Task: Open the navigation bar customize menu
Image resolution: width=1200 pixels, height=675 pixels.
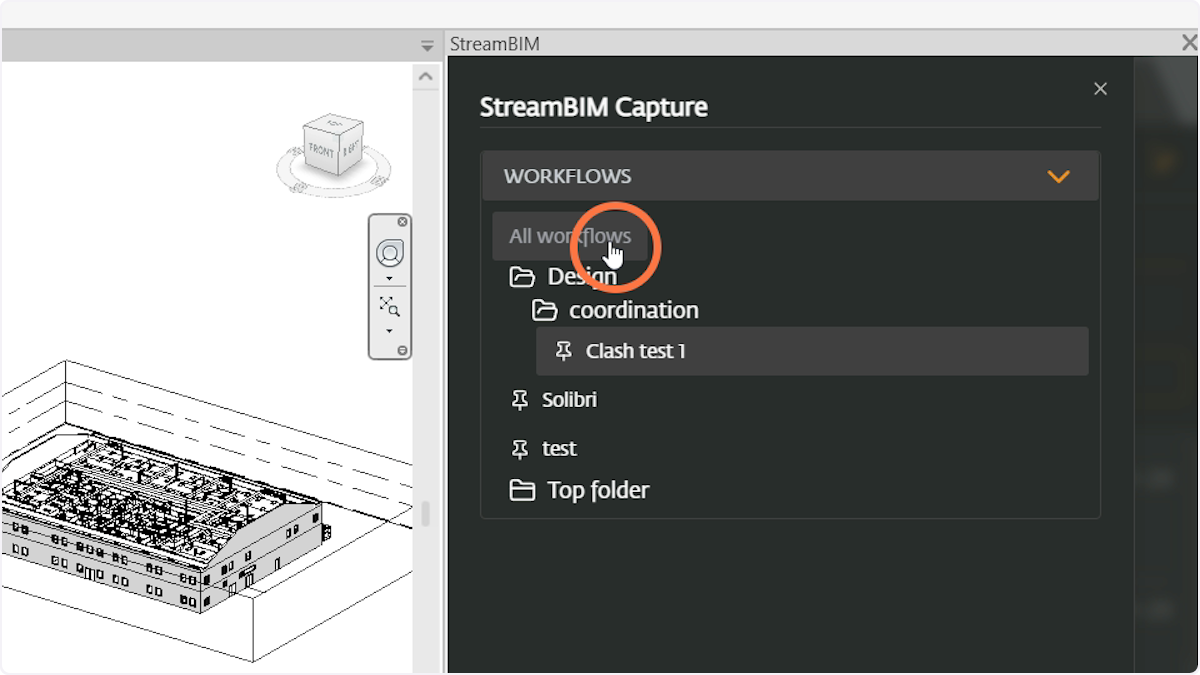Action: click(x=403, y=350)
